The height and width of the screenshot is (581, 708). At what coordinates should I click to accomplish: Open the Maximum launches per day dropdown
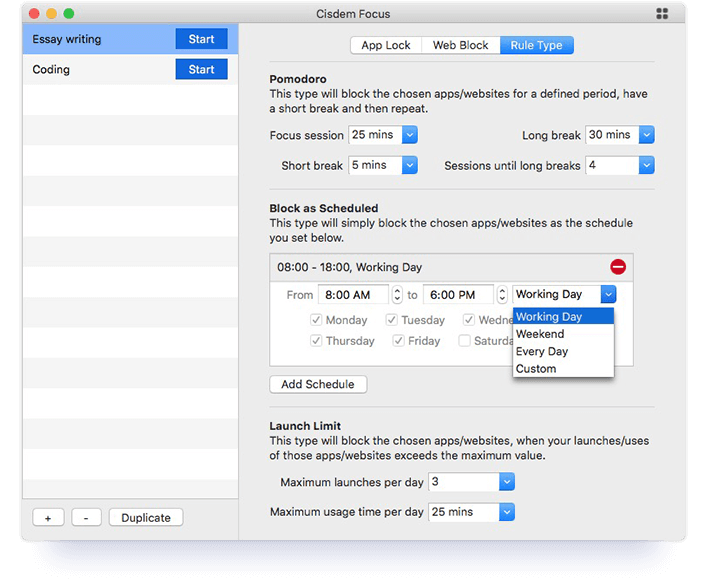507,482
